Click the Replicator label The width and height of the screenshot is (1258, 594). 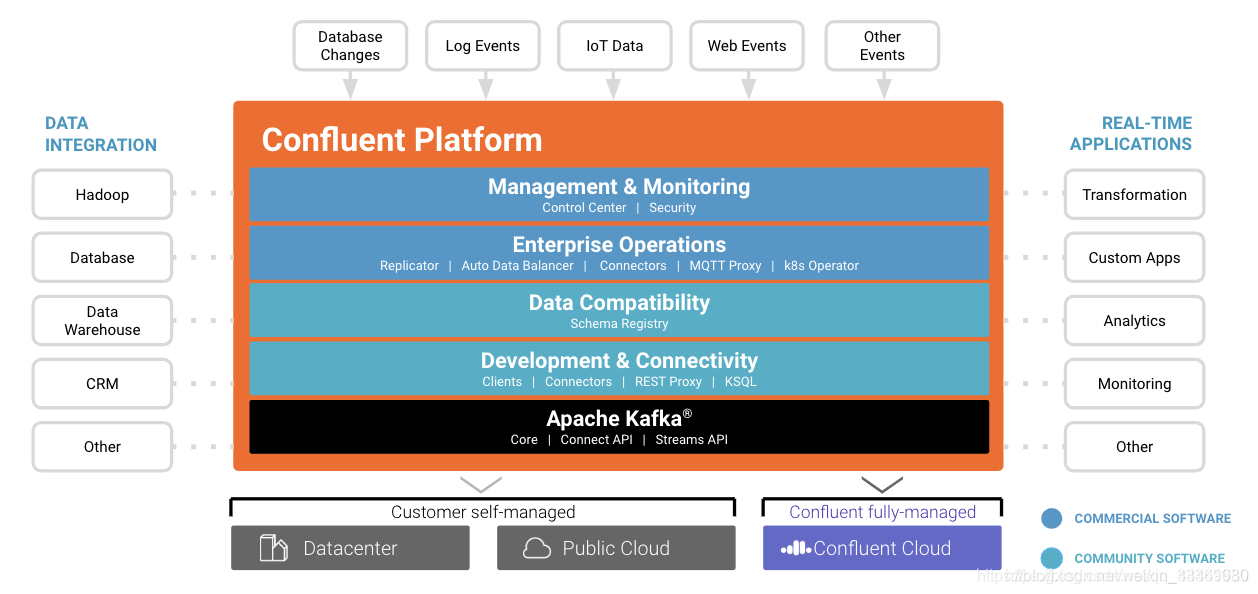click(x=409, y=266)
